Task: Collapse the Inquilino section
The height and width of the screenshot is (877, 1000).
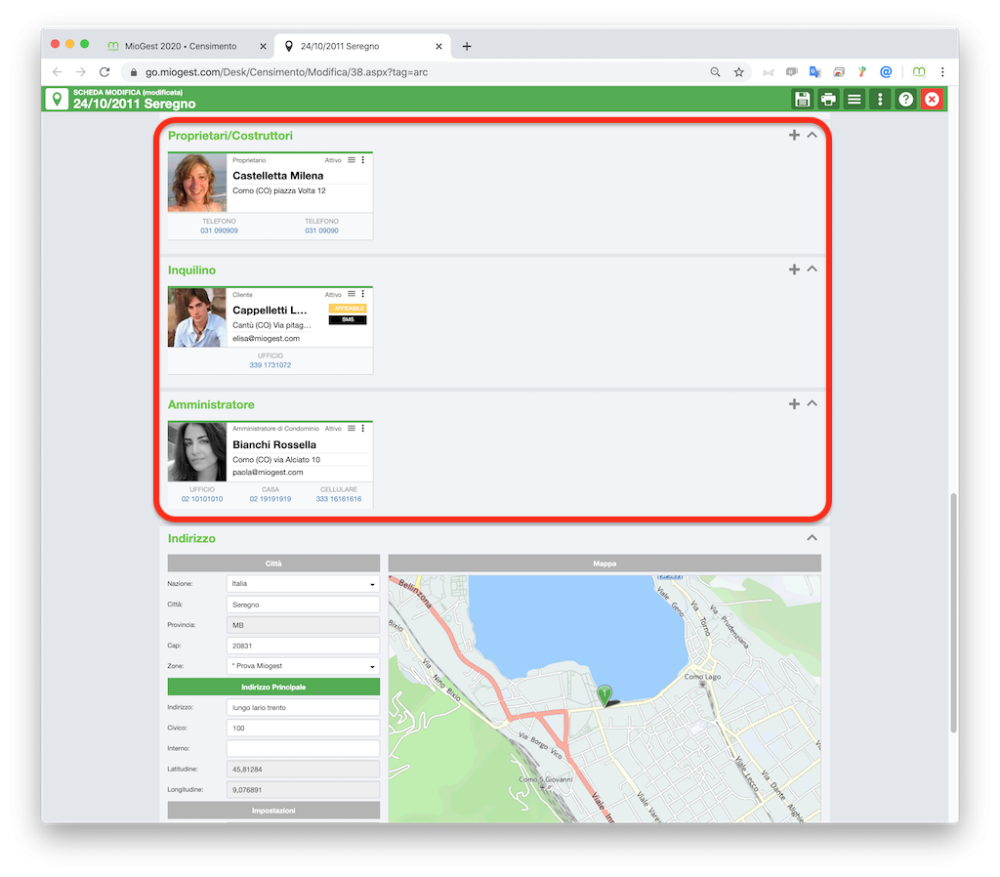Action: coord(812,269)
